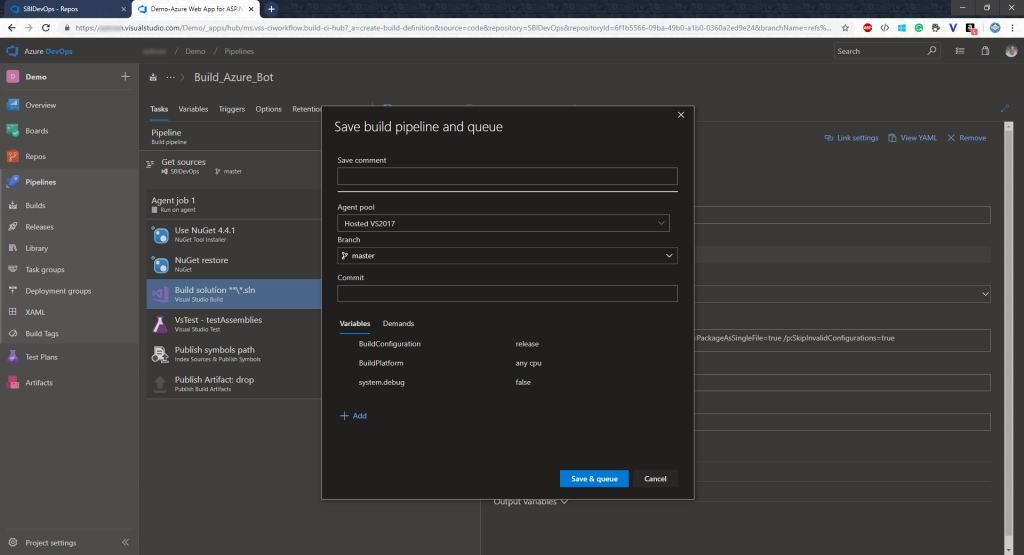Viewport: 1024px width, 555px height.
Task: Open Project settings gear
Action: 12,543
